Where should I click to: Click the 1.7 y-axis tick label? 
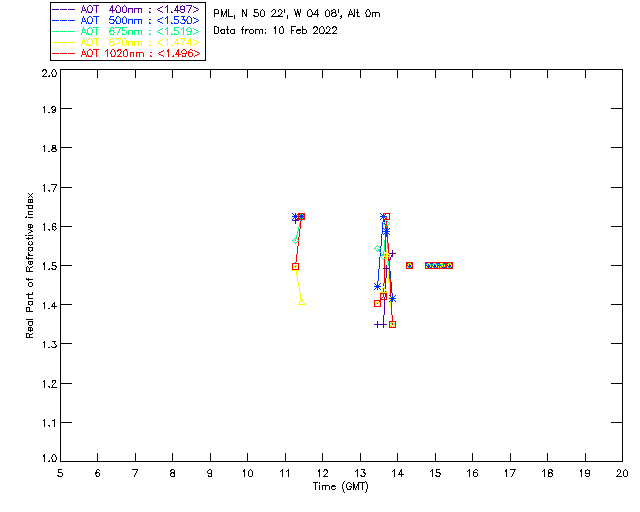[x=49, y=188]
